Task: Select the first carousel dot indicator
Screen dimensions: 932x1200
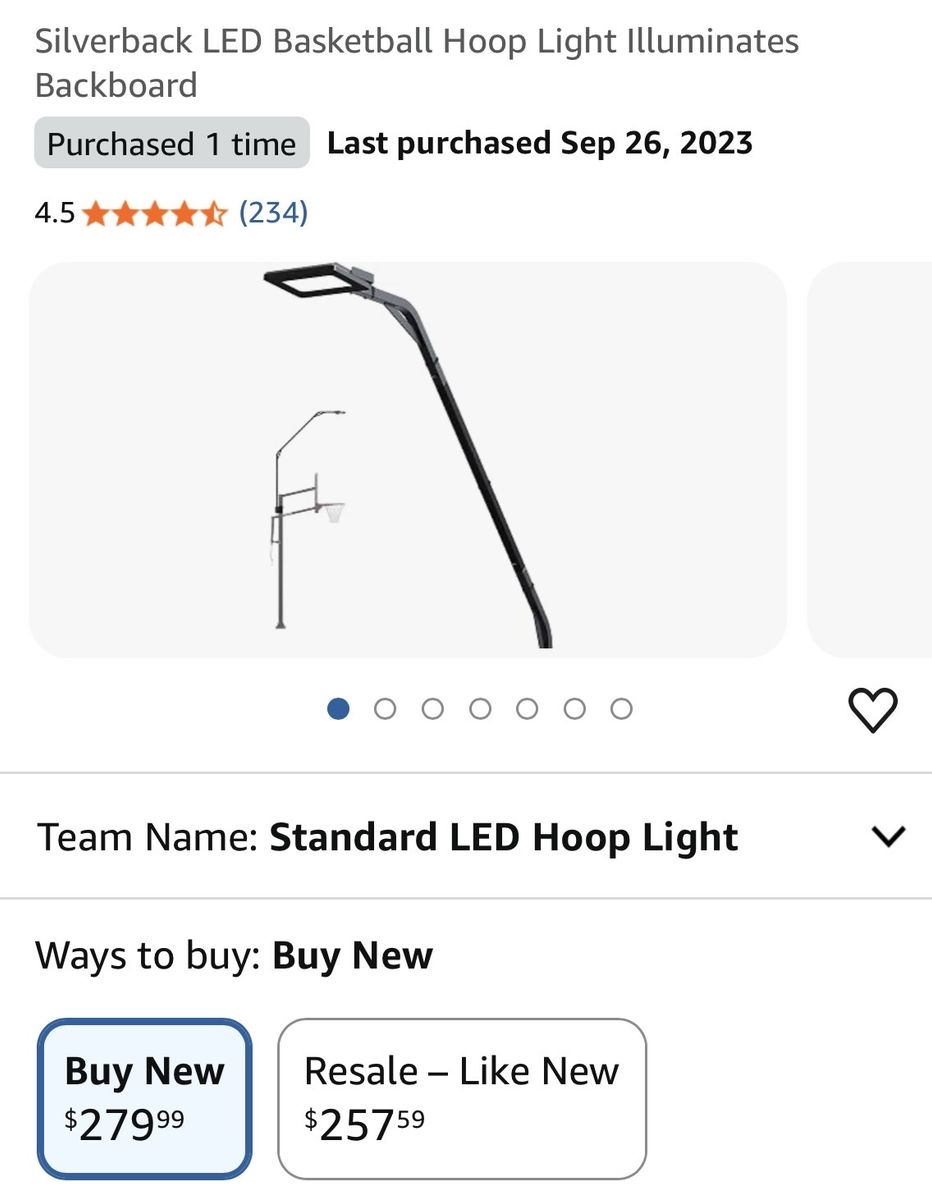Action: pos(338,709)
